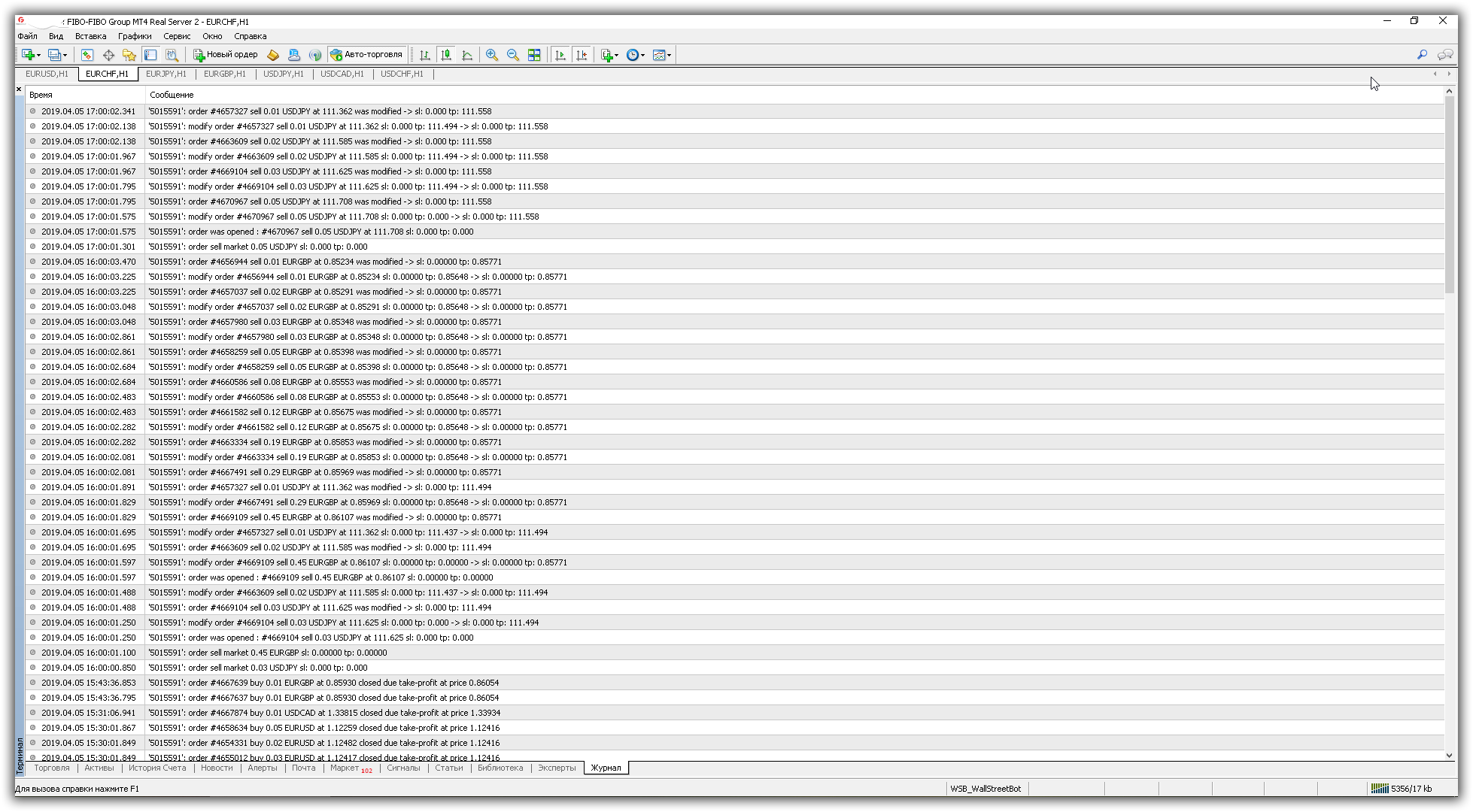1473x812 pixels.
Task: Open MetaEditor from the yellow book icon
Action: (273, 55)
